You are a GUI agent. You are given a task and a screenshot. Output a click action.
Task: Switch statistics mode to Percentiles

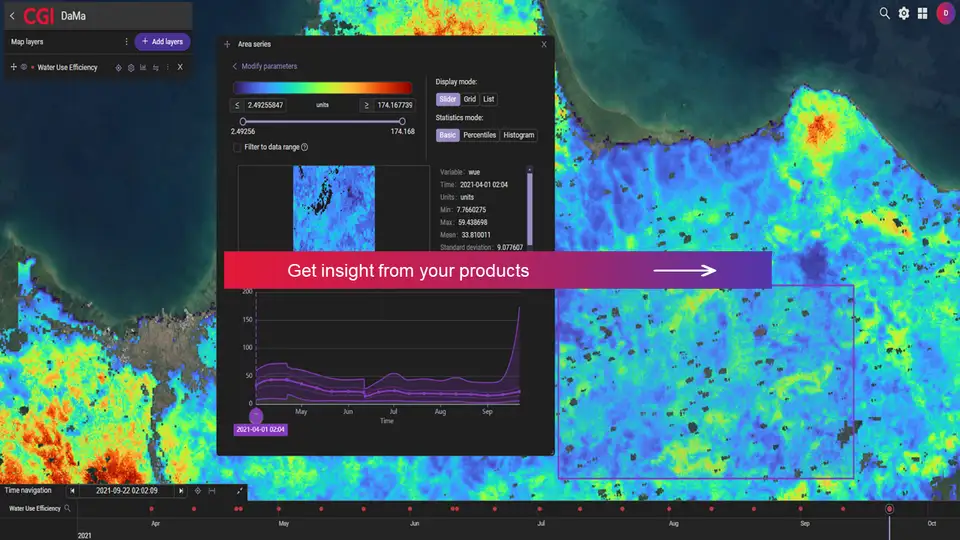click(x=479, y=135)
